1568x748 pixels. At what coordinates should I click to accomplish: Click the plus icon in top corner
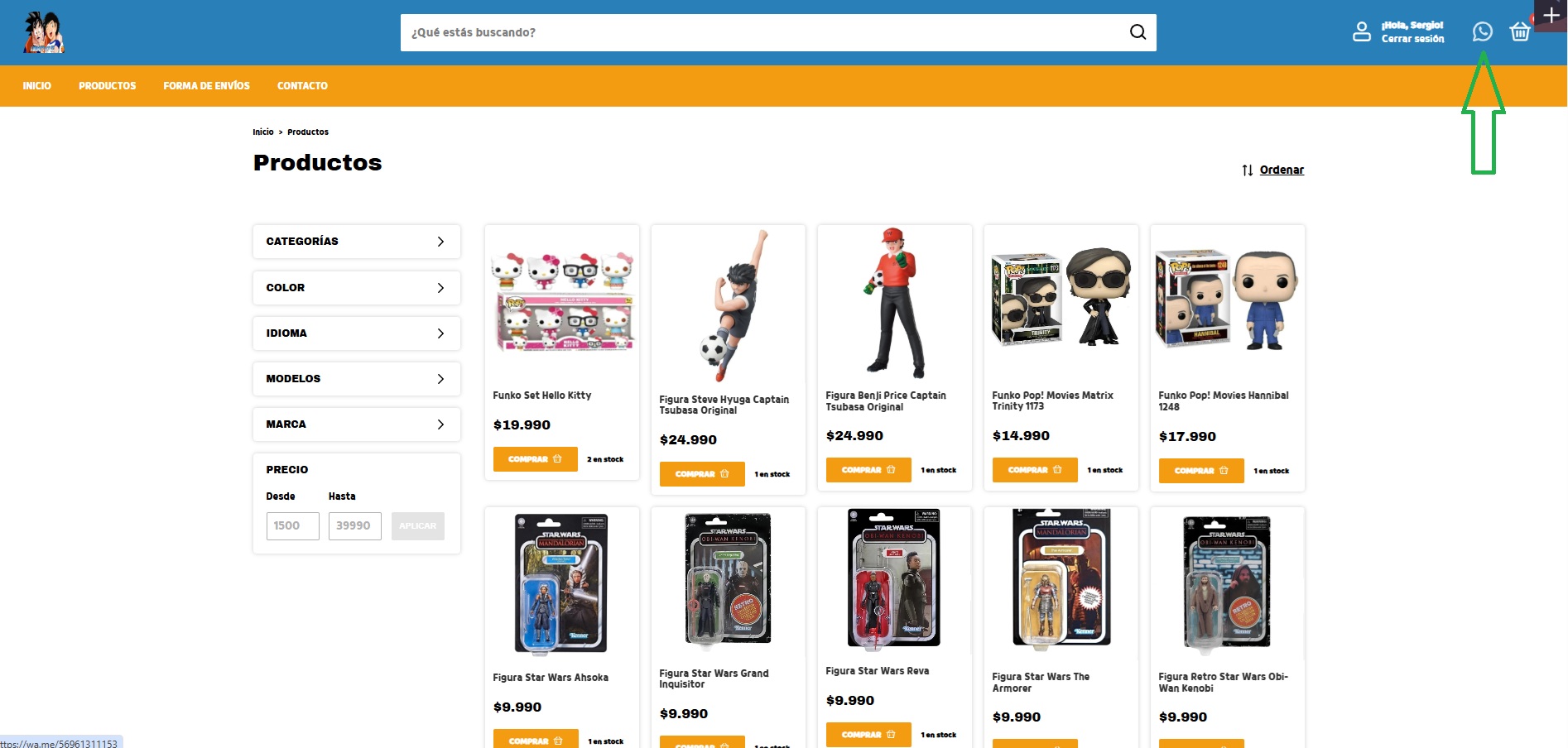pos(1551,15)
